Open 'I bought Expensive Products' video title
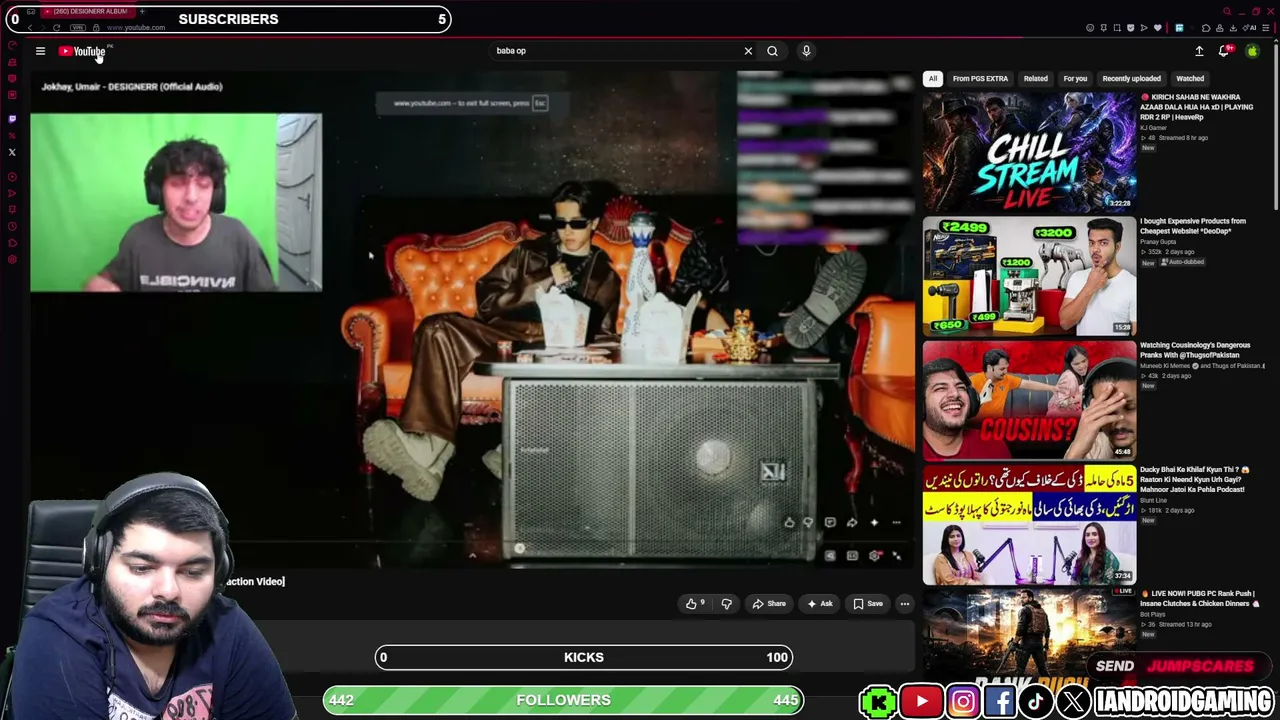 coord(1193,226)
